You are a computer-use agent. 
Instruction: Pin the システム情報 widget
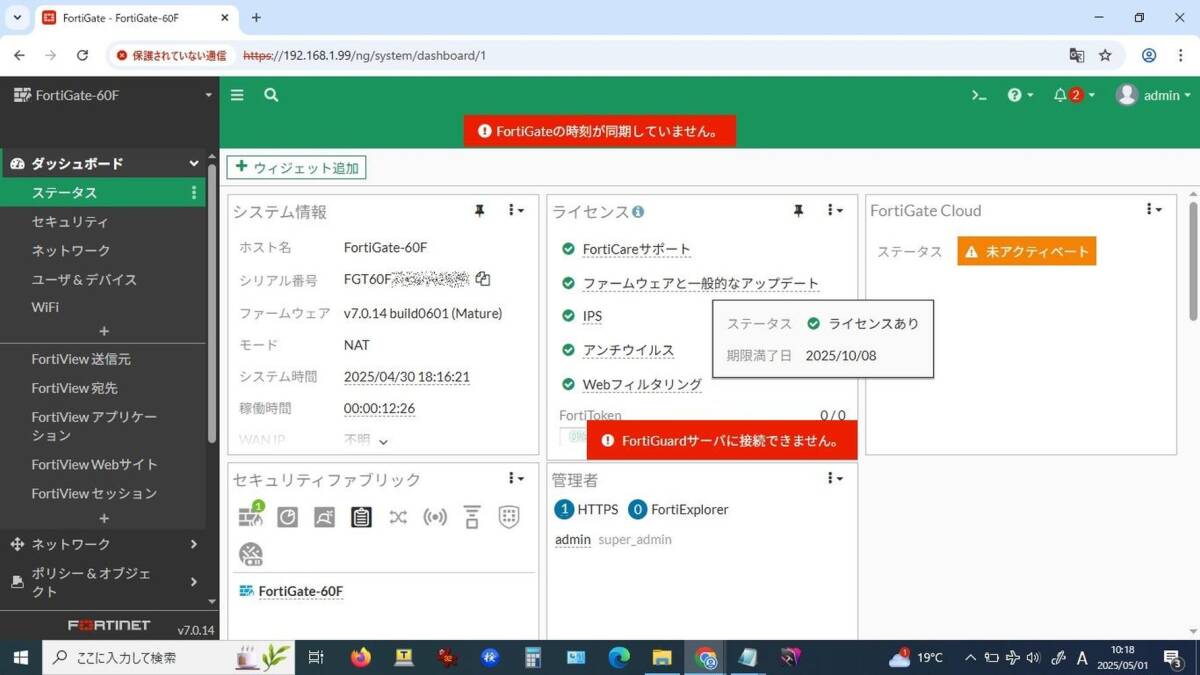479,211
